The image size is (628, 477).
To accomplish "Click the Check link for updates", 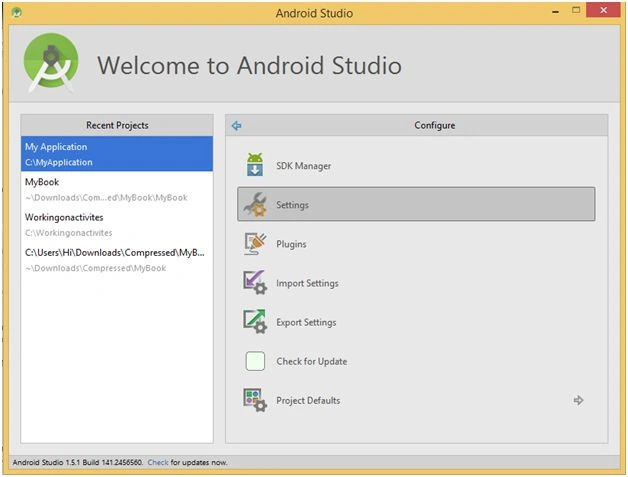I will [158, 462].
